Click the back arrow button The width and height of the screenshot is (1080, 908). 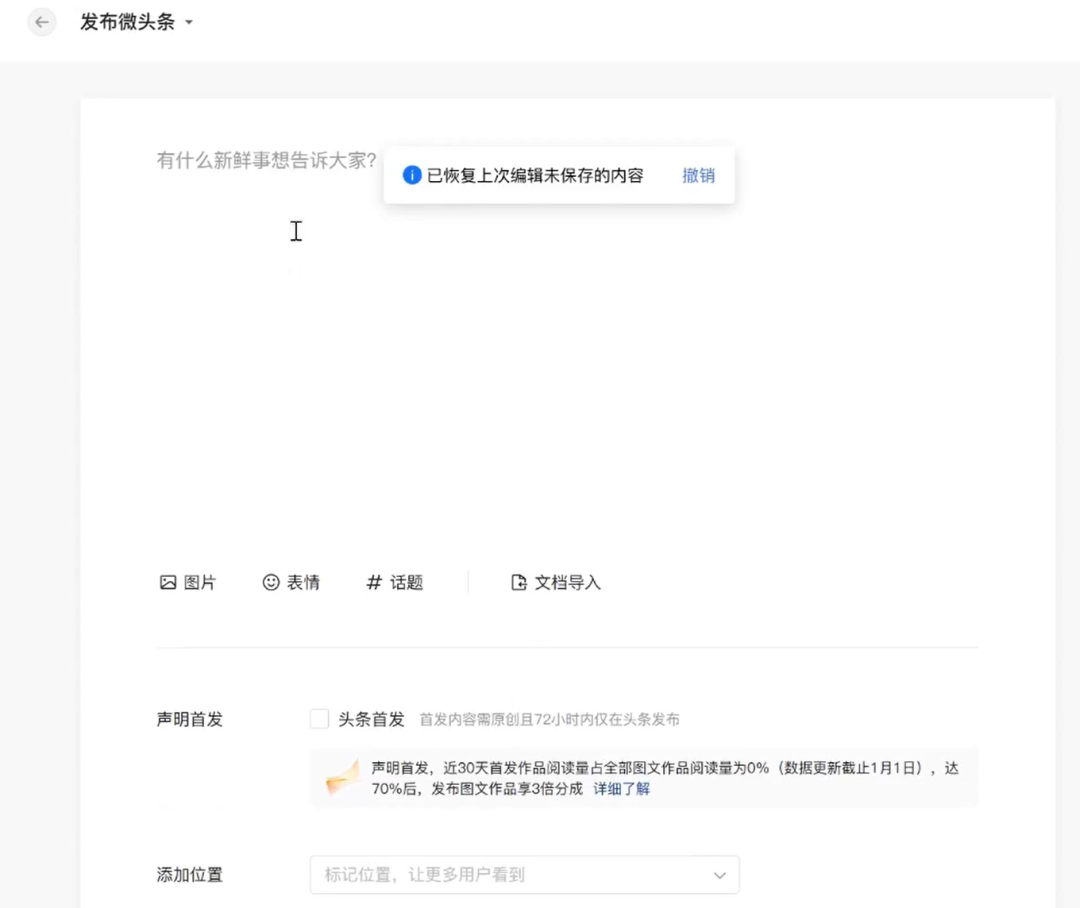[42, 22]
